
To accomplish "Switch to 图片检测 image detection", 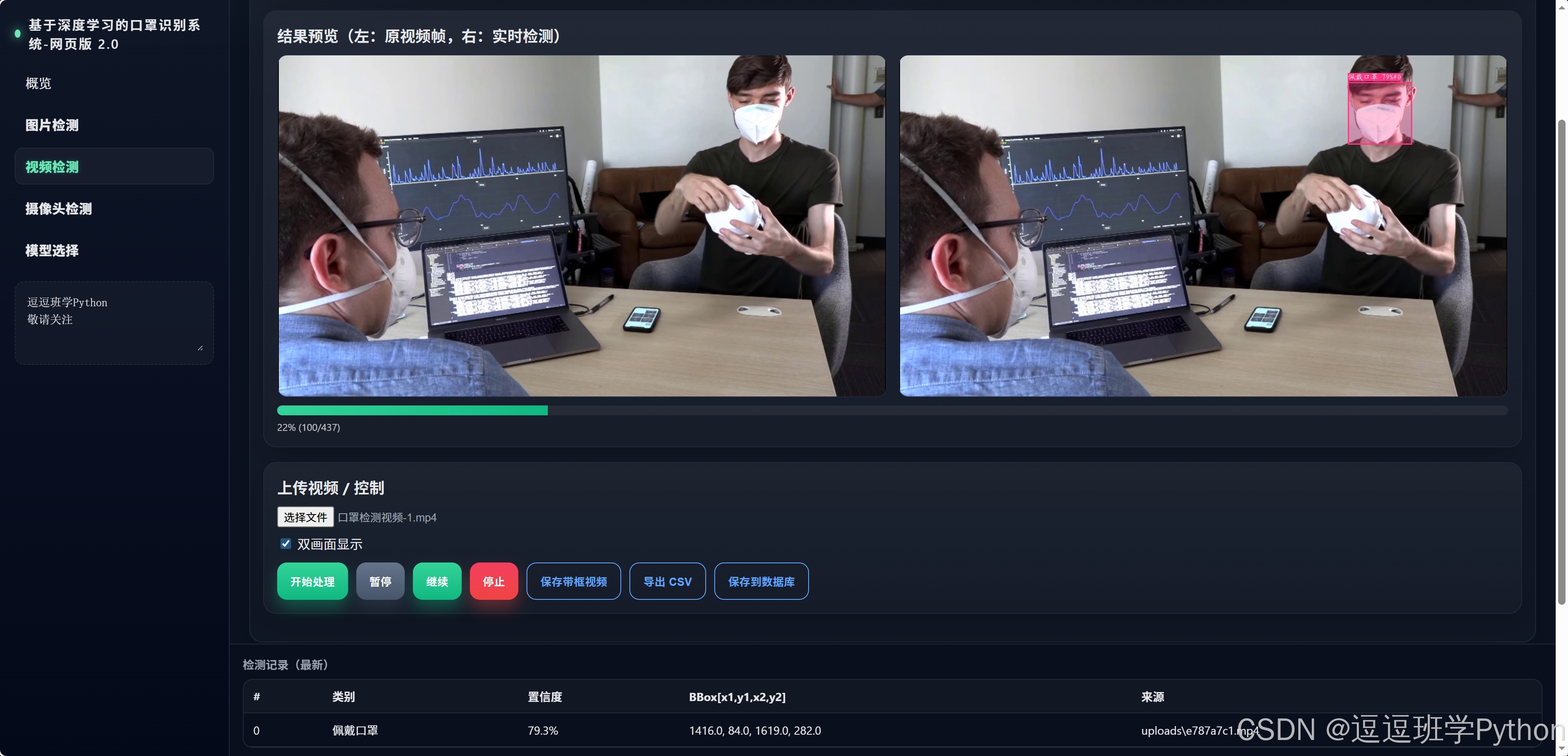I will coord(52,125).
